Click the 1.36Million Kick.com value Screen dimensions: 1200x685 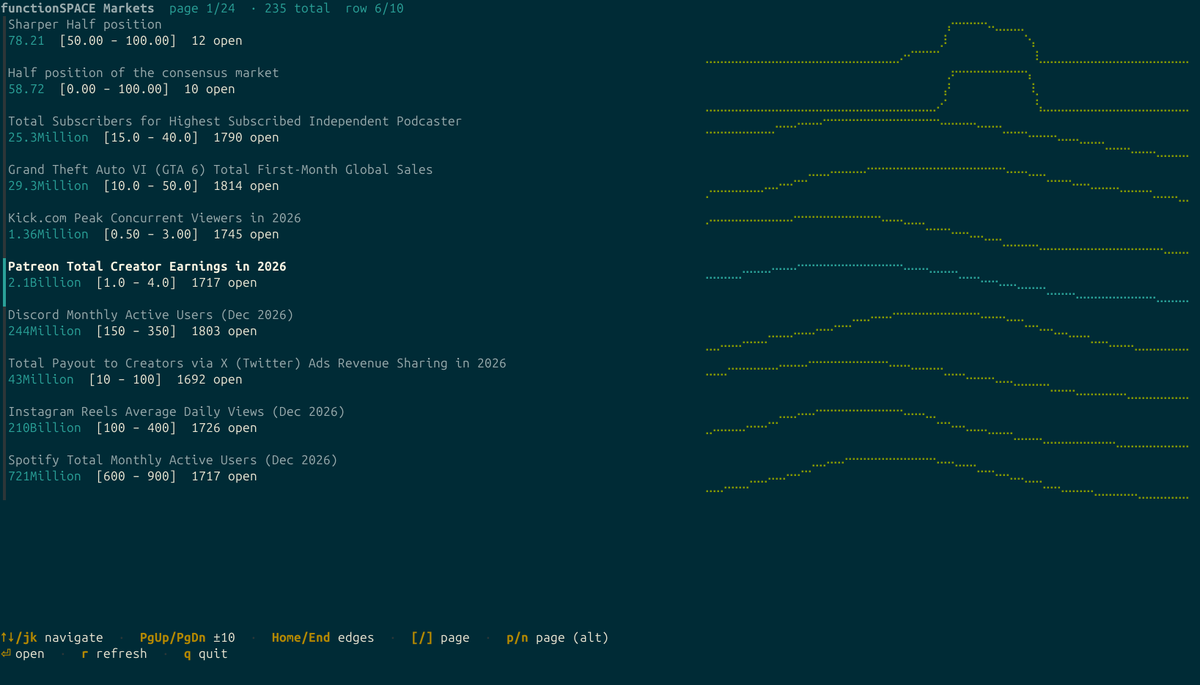tap(48, 234)
